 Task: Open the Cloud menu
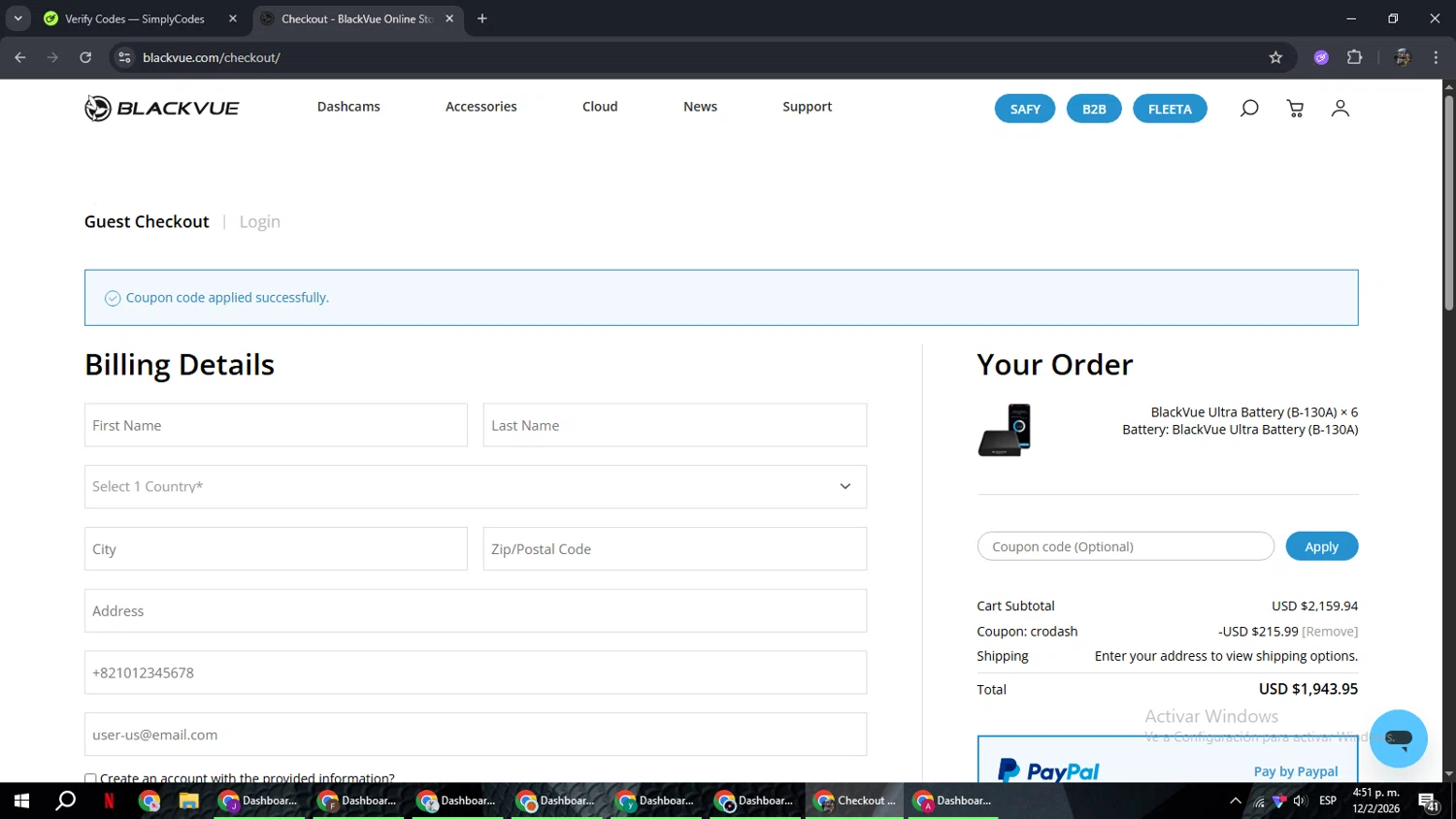(x=600, y=107)
